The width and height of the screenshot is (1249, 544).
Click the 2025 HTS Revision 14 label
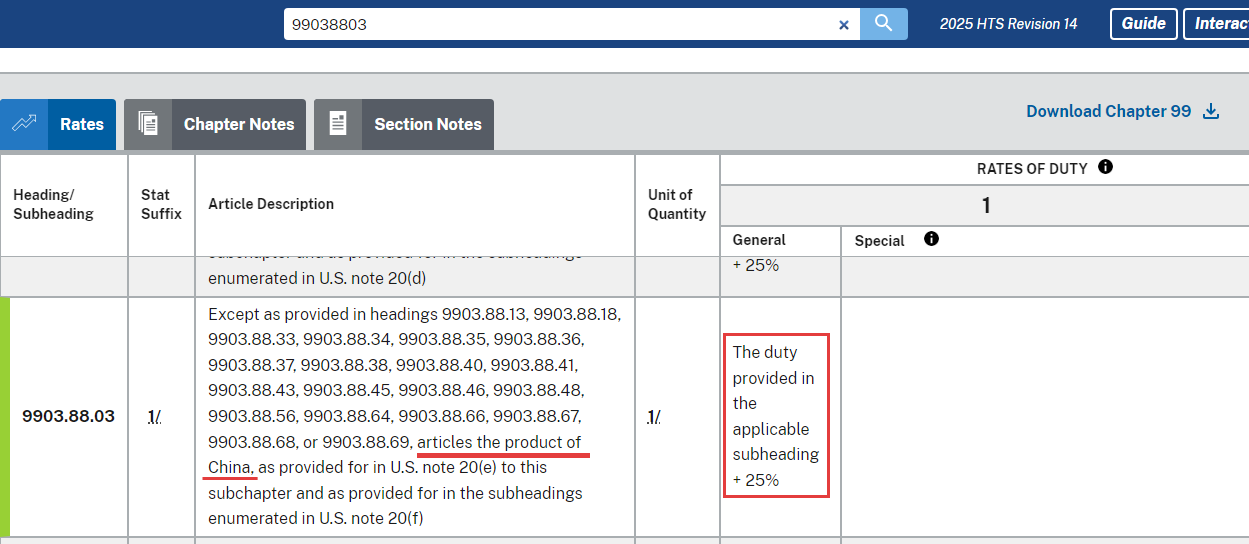(x=1008, y=24)
